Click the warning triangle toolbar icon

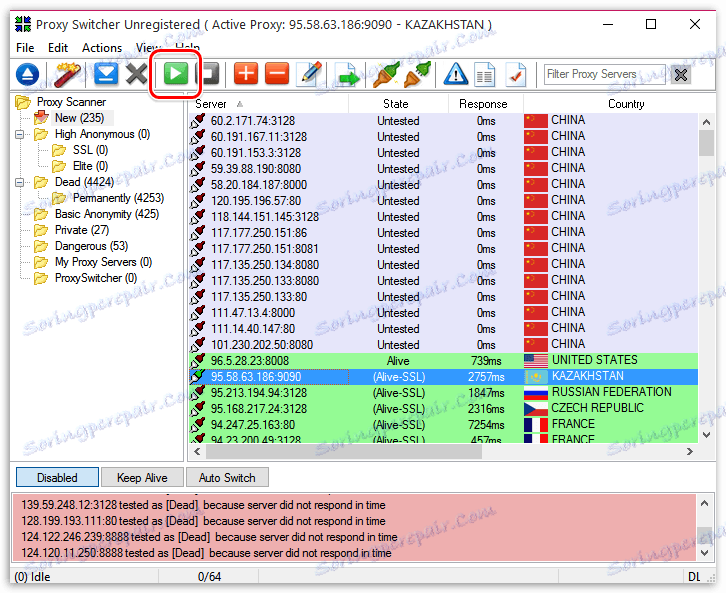pos(456,74)
